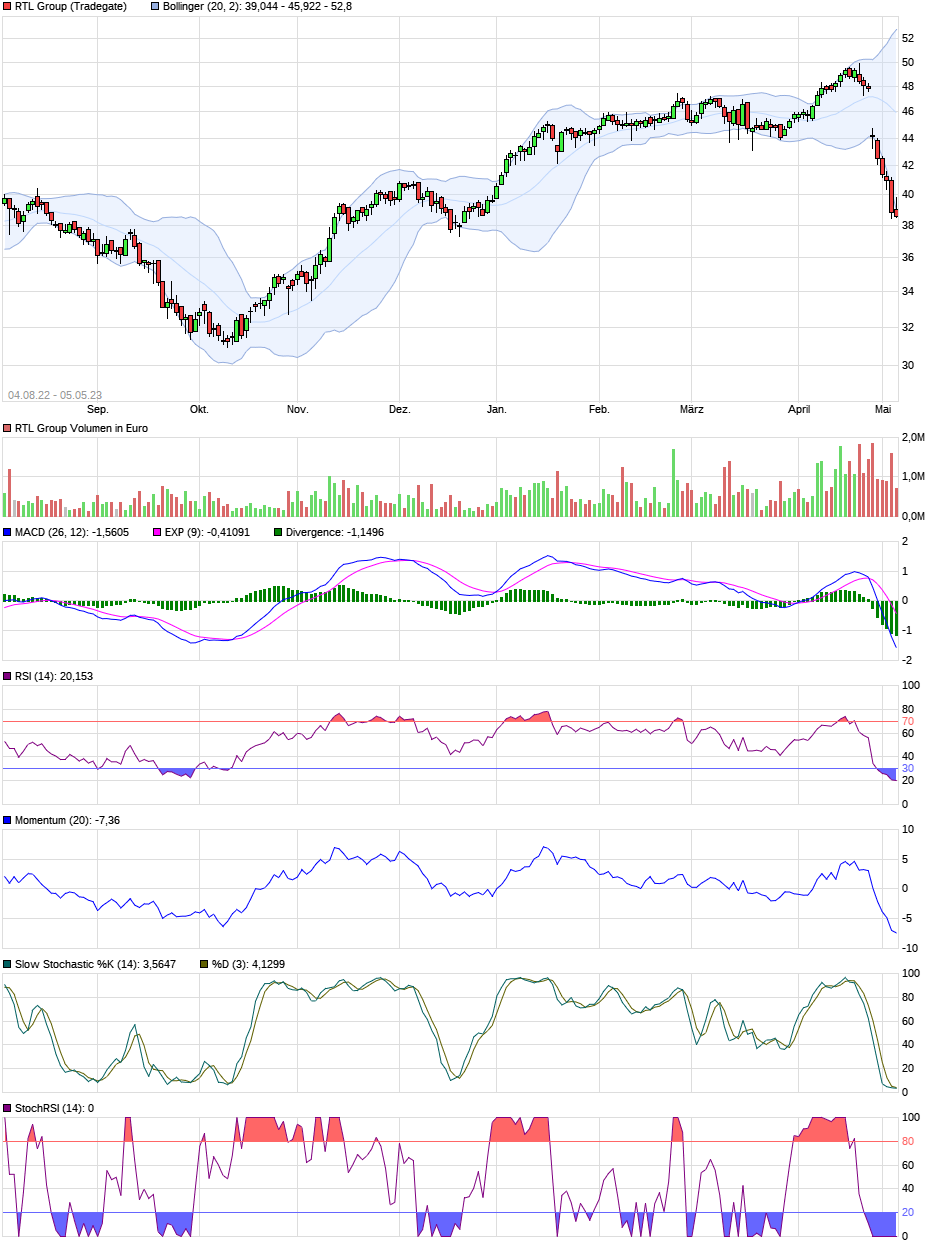
Task: Click the price axis value "46"
Action: coord(908,112)
